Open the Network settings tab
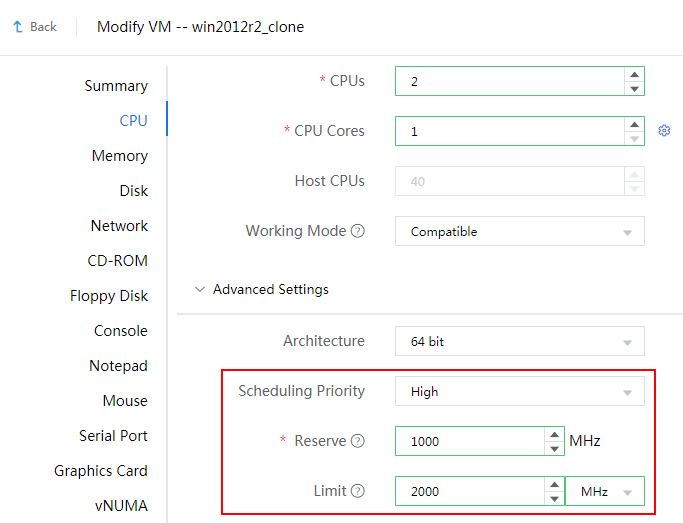 tap(119, 226)
